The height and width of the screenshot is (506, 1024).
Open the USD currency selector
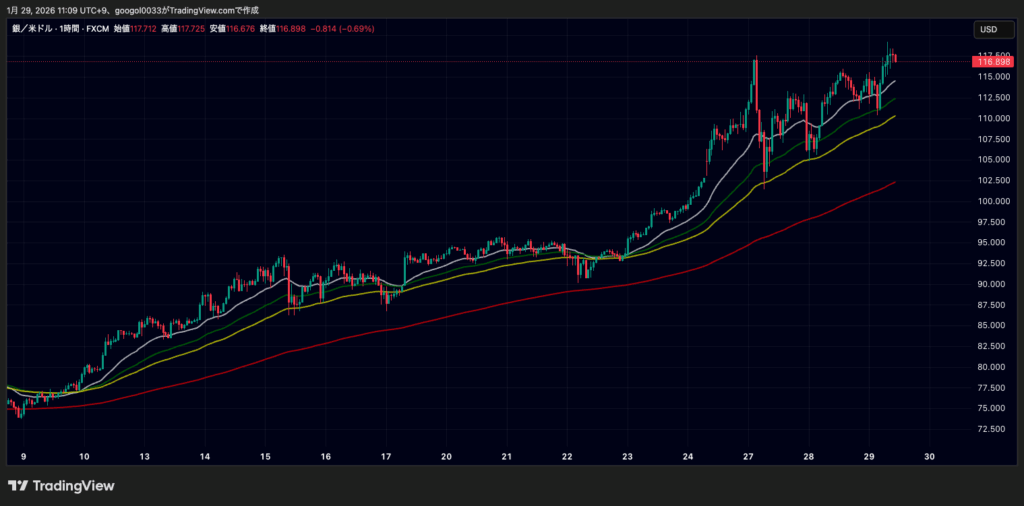point(989,29)
